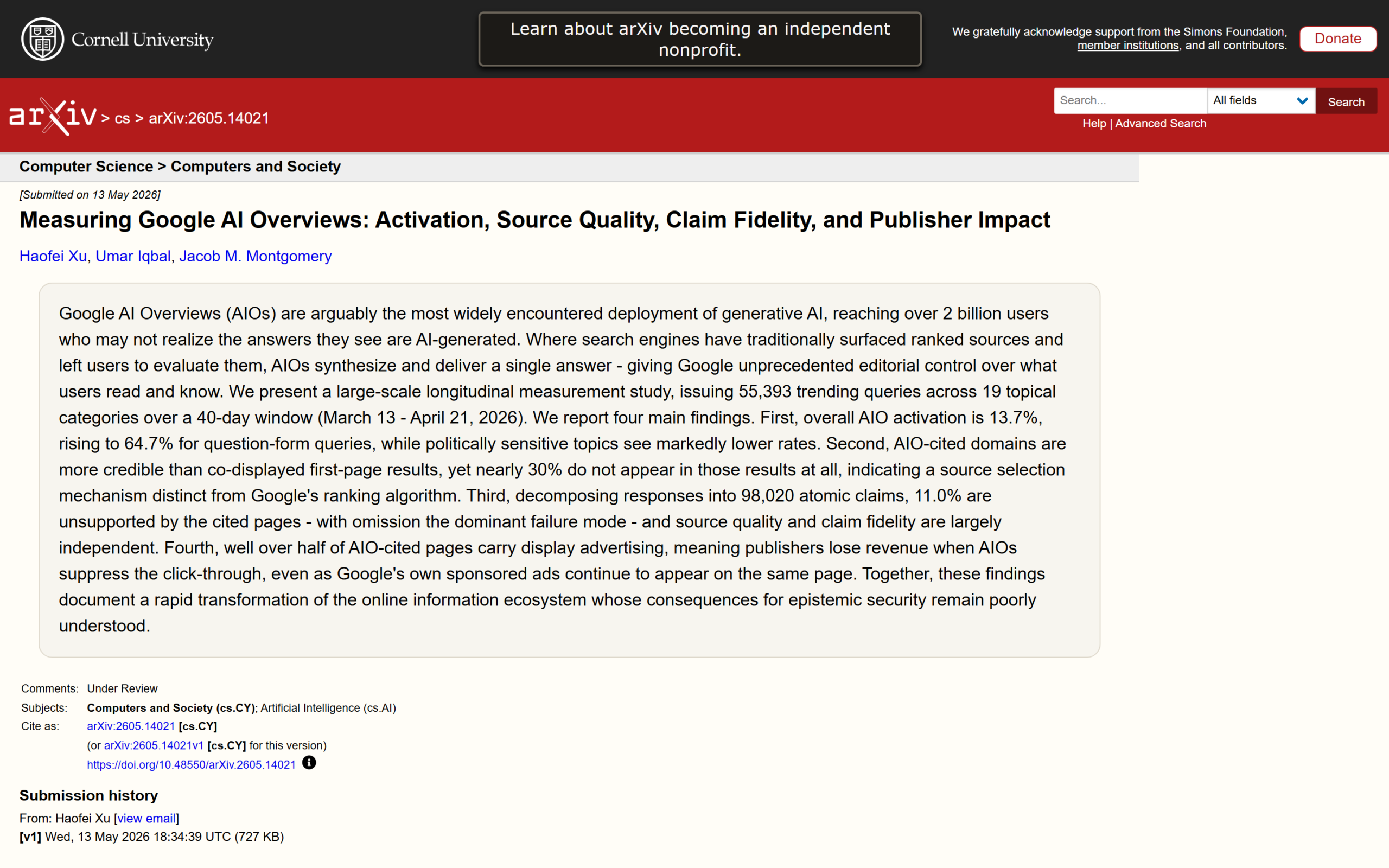Click the Cornell University logo
The image size is (1389, 868).
point(117,39)
